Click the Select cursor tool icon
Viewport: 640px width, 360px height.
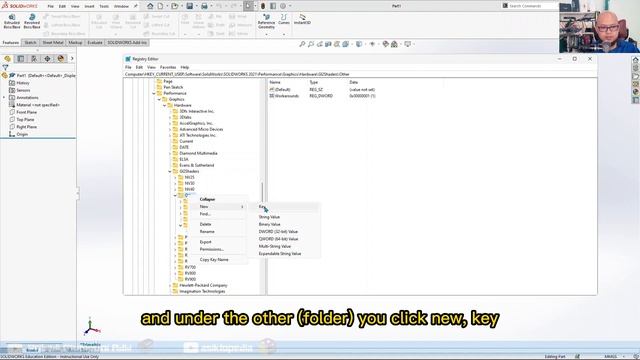click(248, 6)
